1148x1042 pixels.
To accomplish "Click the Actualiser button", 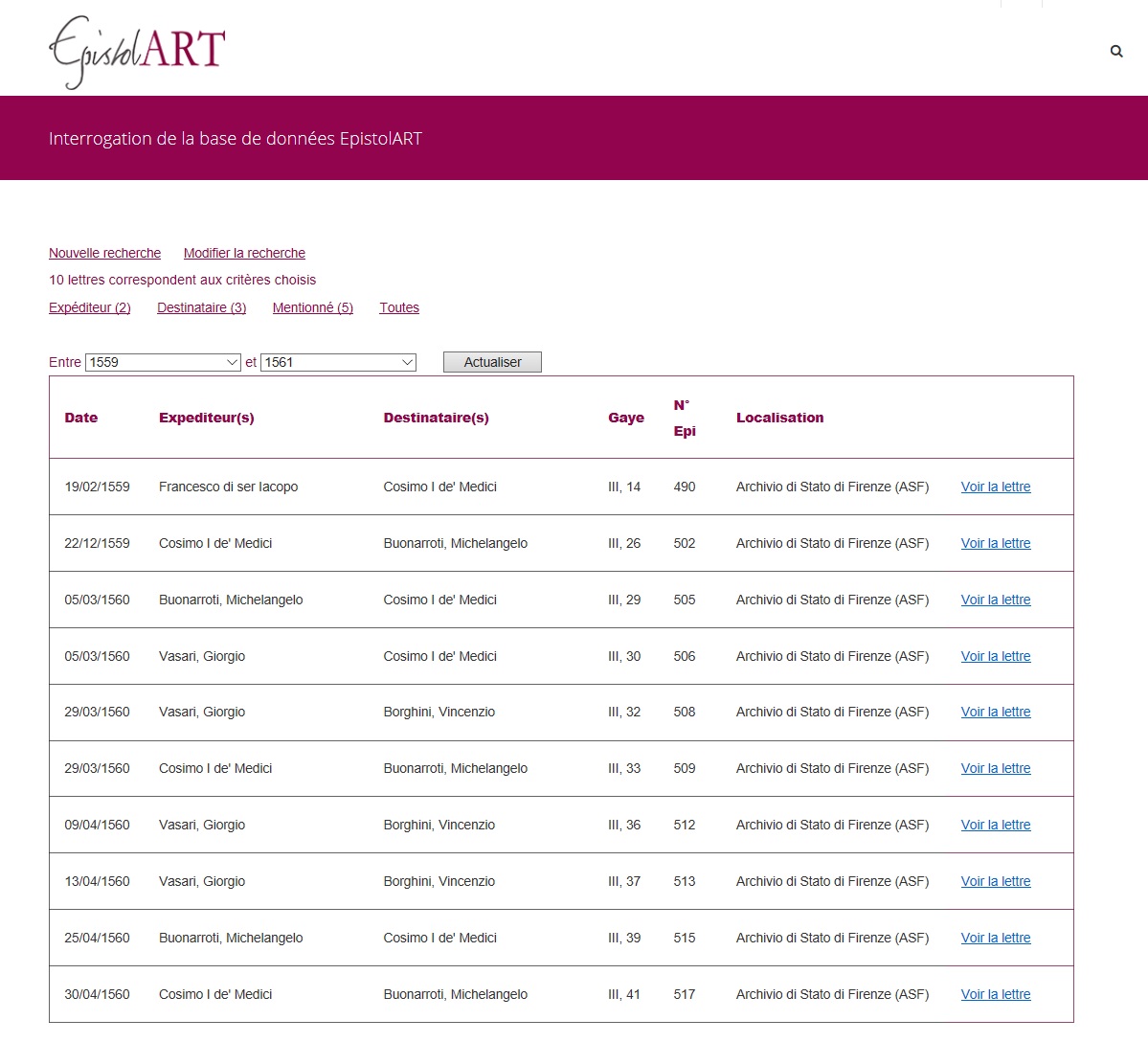I will coord(492,362).
